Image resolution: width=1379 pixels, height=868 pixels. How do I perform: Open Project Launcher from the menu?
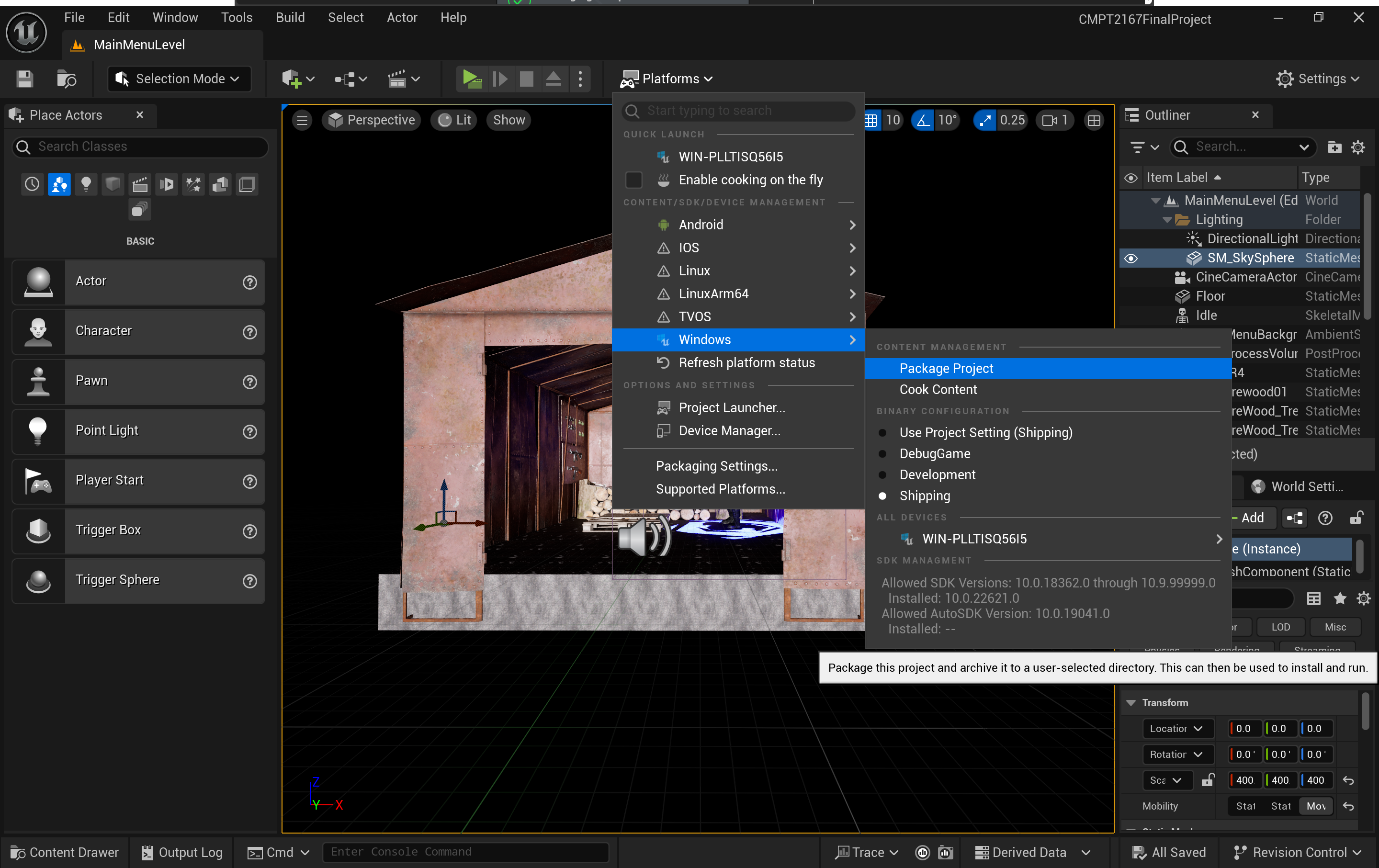(x=738, y=407)
